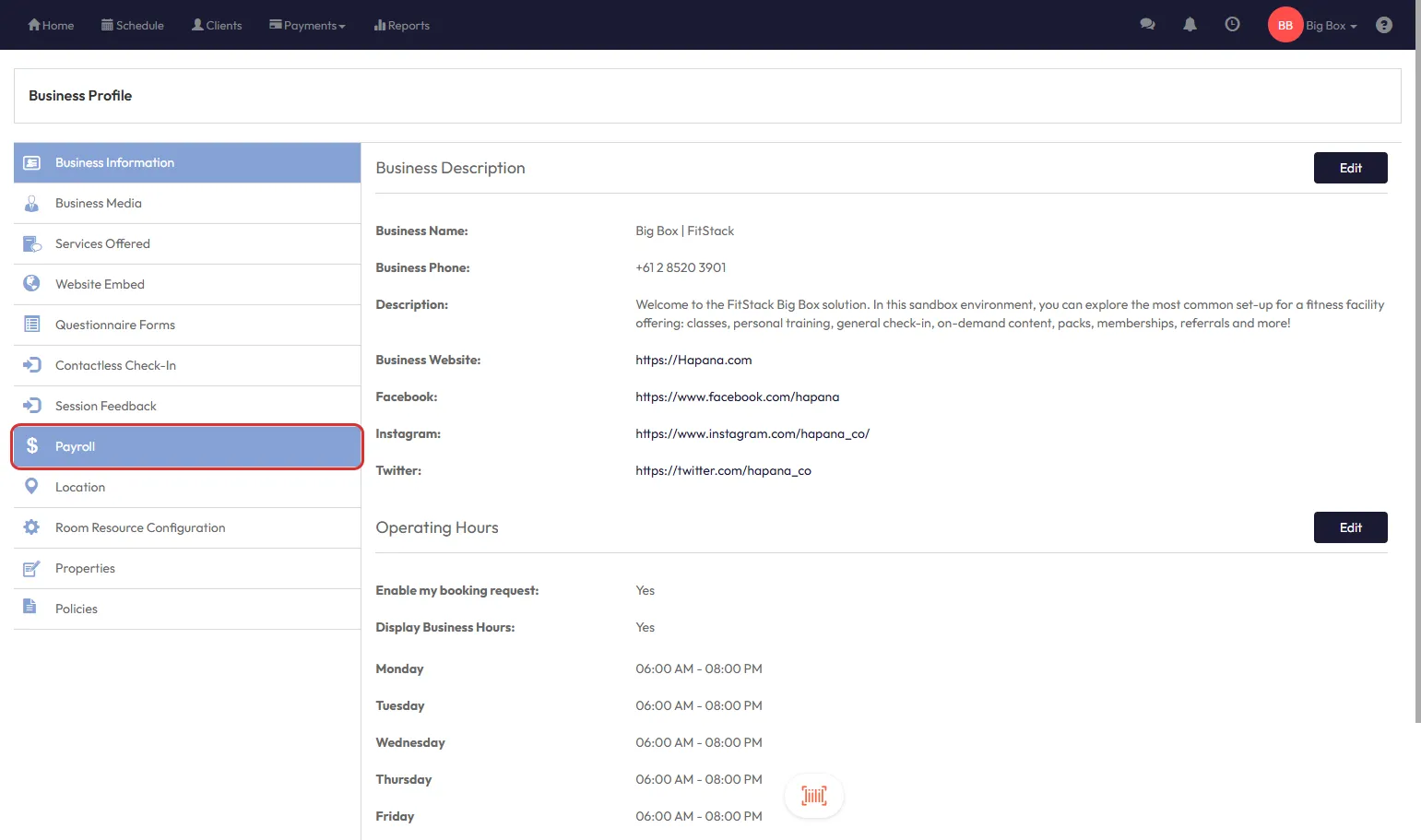Click the Payroll dollar sign icon
The width and height of the screenshot is (1421, 840).
[32, 446]
